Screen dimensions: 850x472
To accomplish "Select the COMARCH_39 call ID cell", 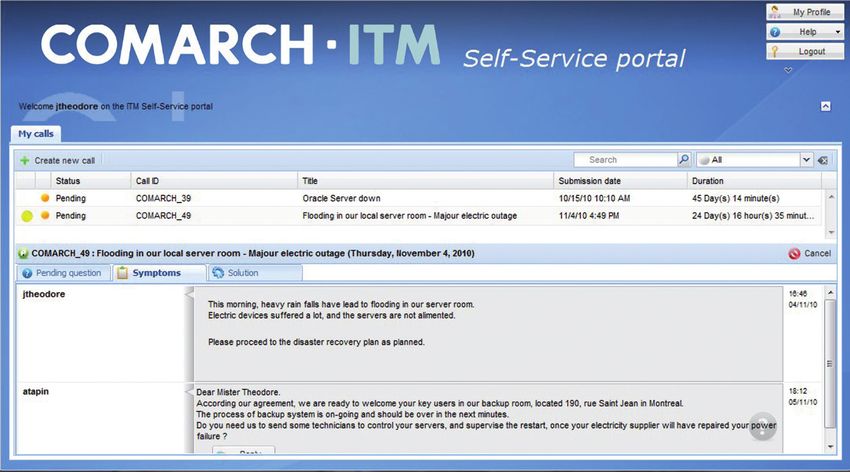I will coord(163,198).
